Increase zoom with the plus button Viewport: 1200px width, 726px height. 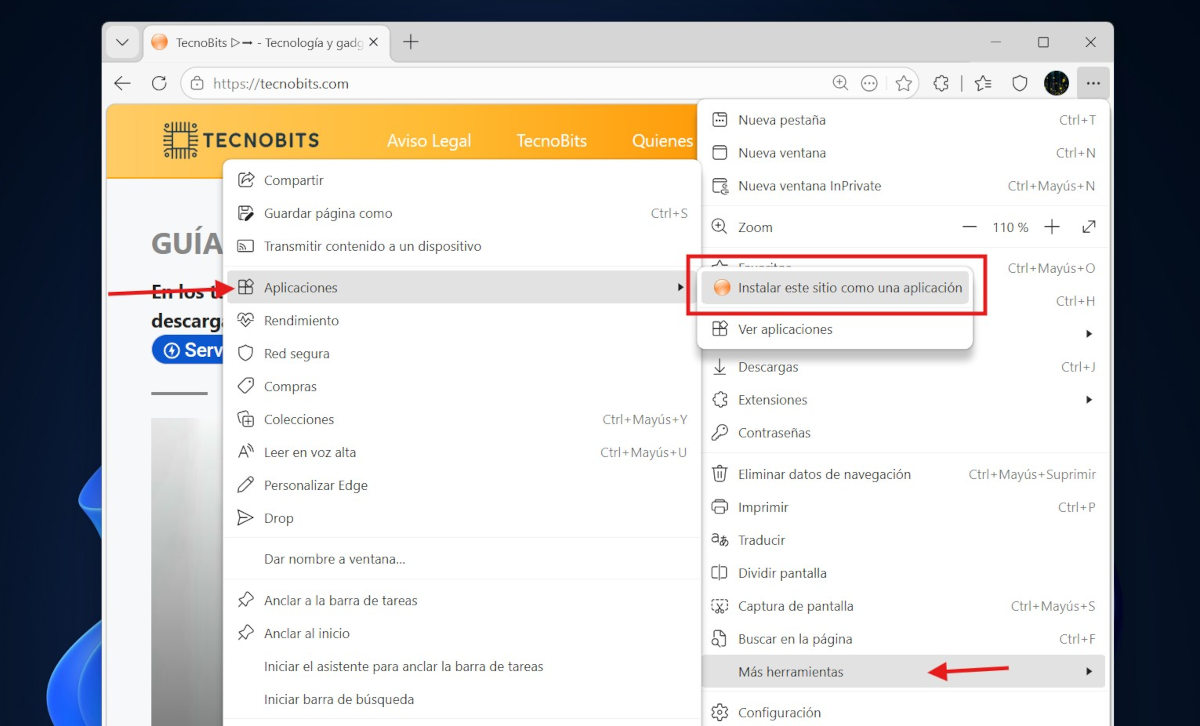(1052, 227)
